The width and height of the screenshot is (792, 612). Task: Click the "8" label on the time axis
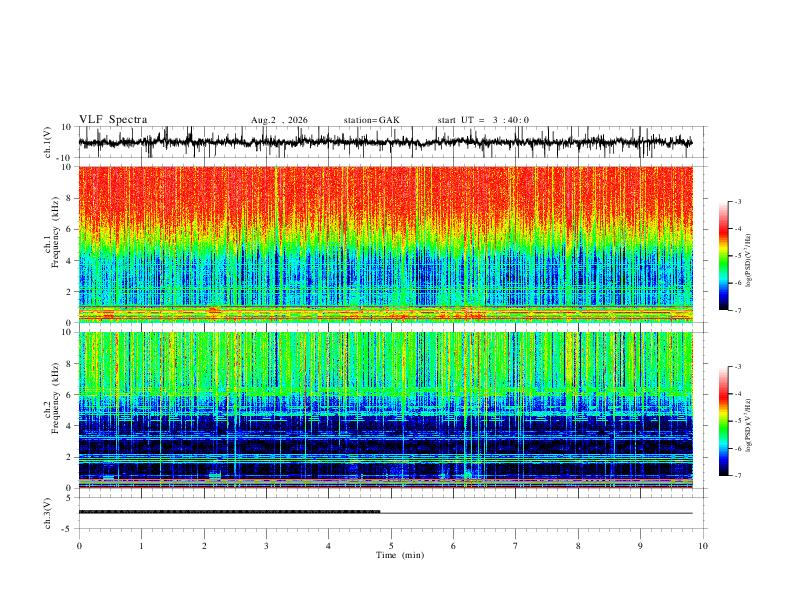click(x=578, y=546)
